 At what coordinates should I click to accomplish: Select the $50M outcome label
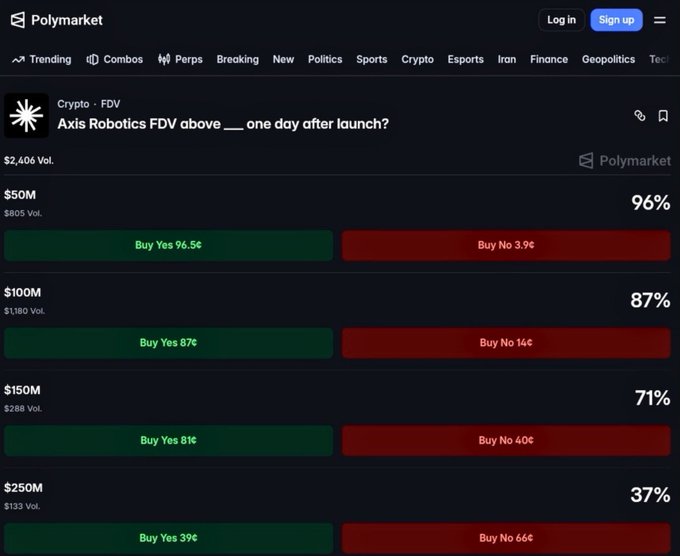point(20,195)
